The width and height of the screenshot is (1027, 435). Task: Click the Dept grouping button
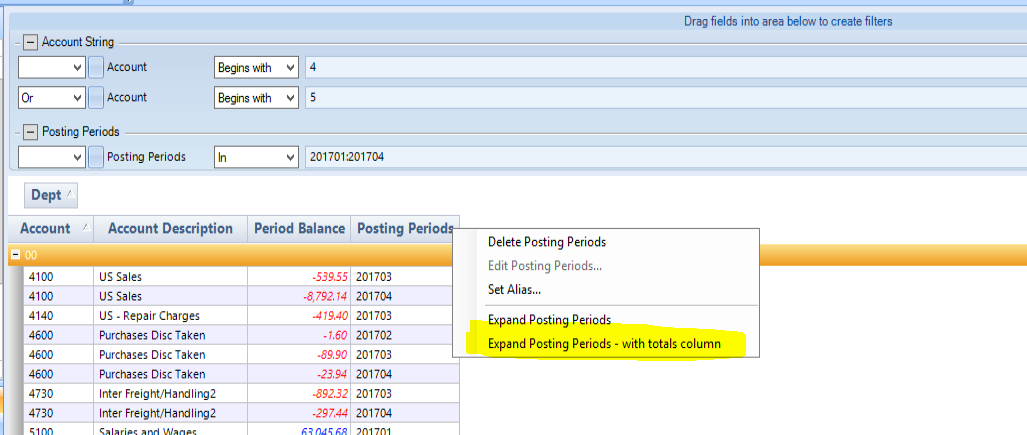(50, 196)
